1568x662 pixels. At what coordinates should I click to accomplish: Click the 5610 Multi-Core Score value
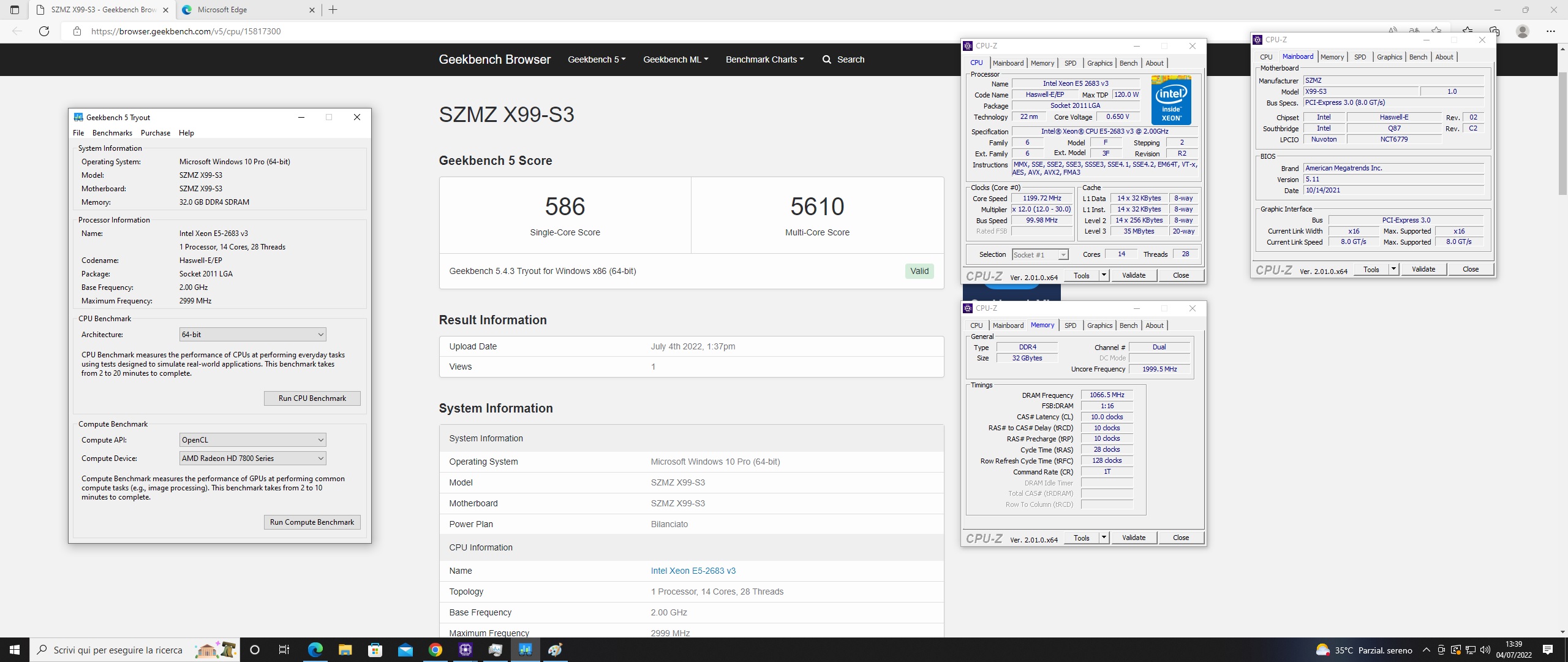pos(817,207)
